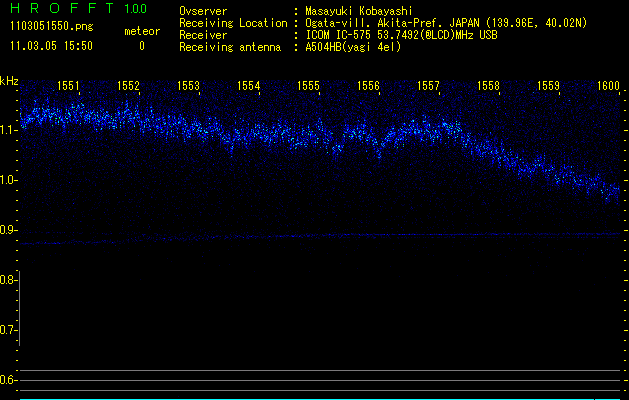Click the name Masayuki Kobayashi
Viewport: 629px width, 400px height.
(359, 11)
